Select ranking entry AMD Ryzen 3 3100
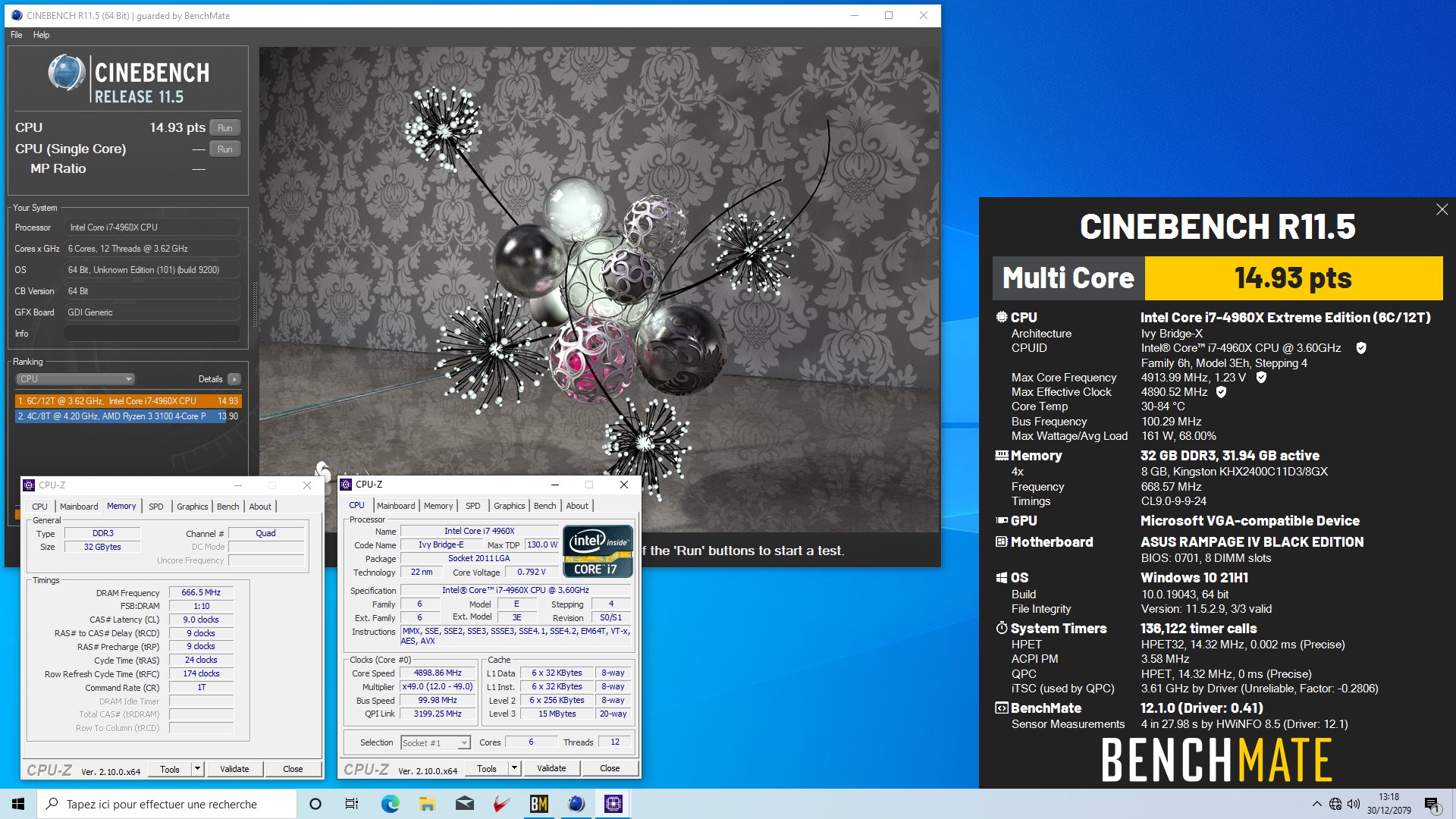 128,416
